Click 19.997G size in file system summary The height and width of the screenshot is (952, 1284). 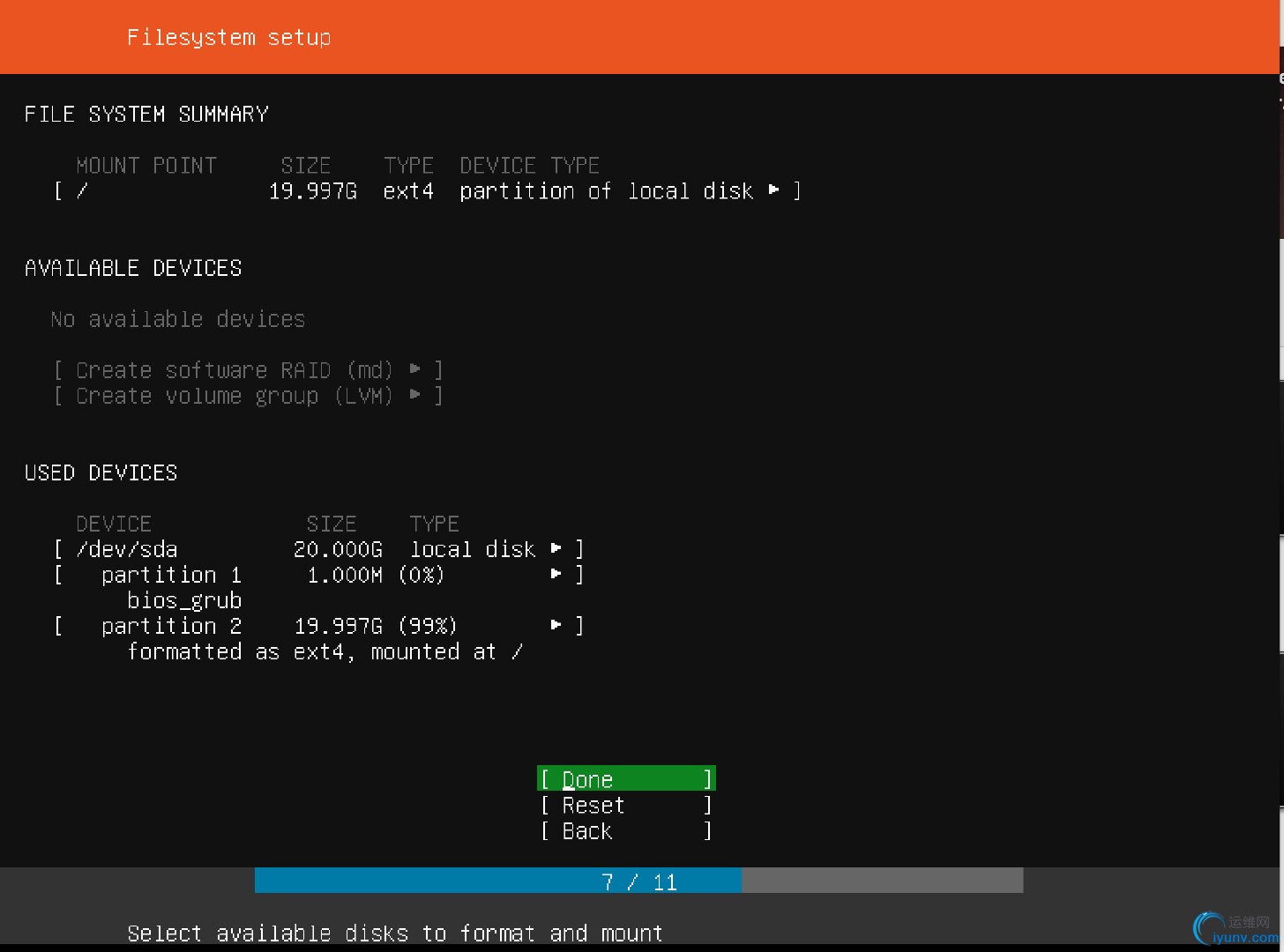click(313, 191)
